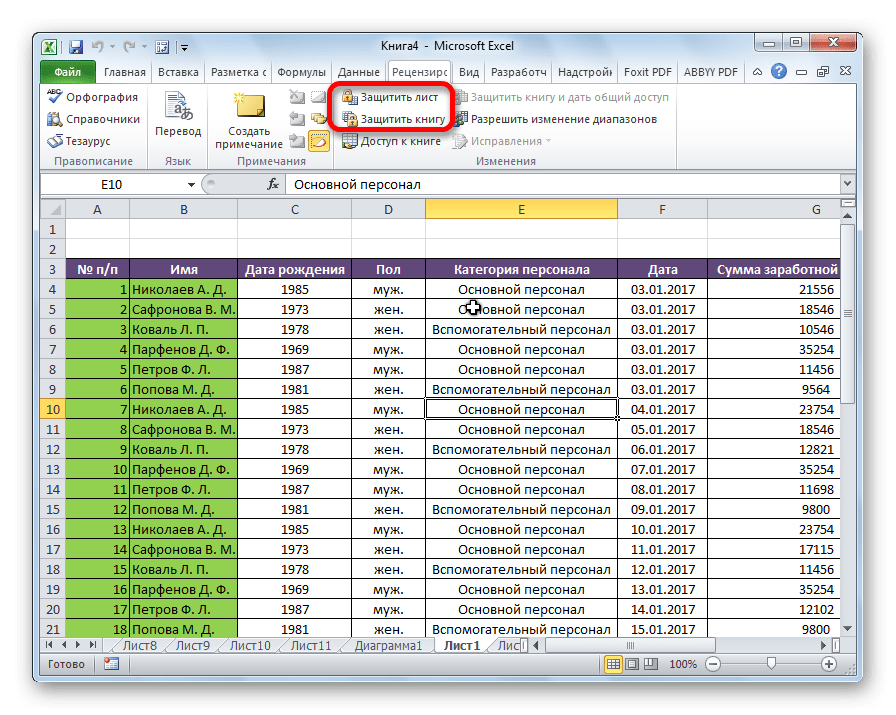Expand the formula bar with the arrow

click(847, 183)
